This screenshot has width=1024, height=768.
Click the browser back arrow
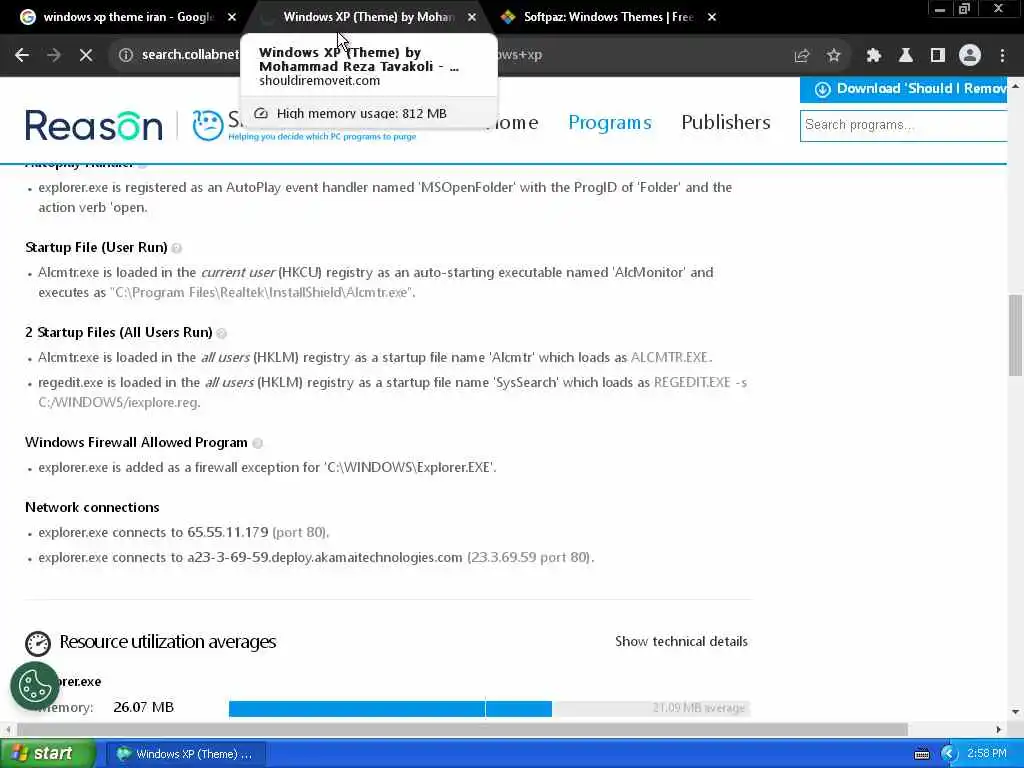pos(22,55)
